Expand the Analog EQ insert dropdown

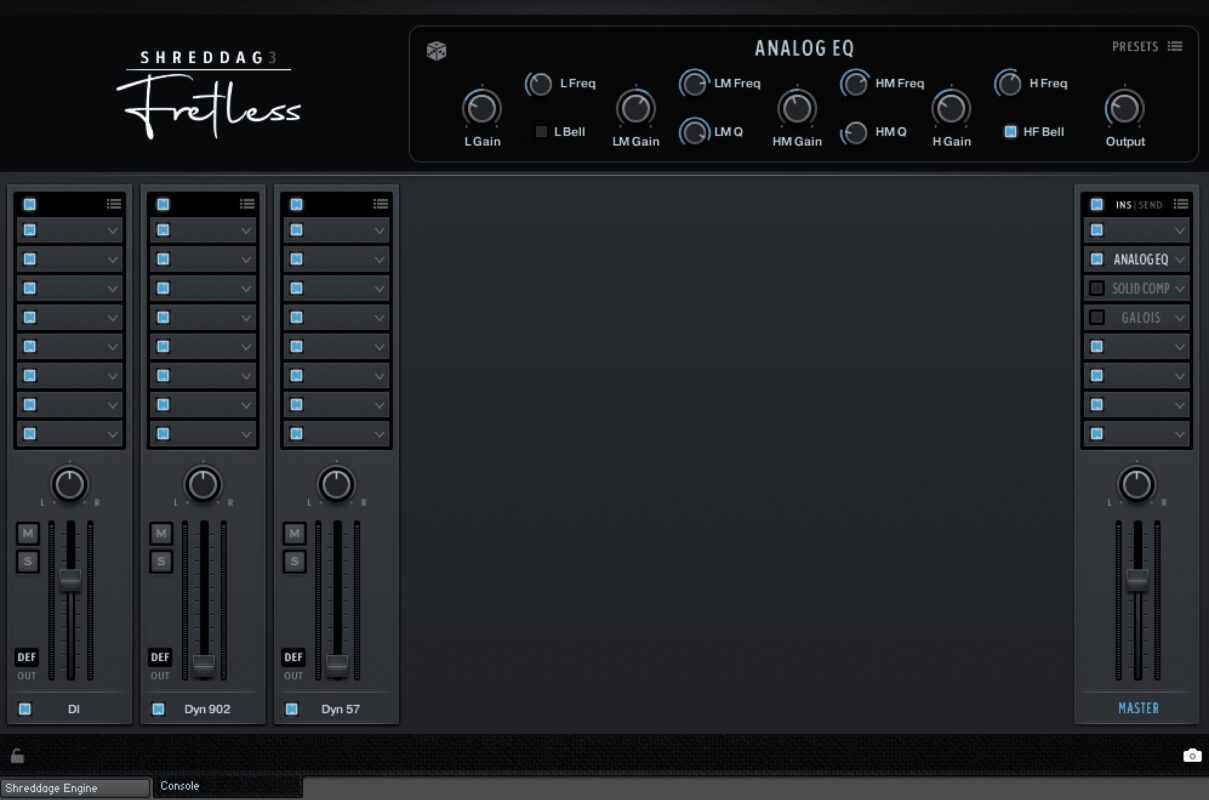pos(1180,260)
